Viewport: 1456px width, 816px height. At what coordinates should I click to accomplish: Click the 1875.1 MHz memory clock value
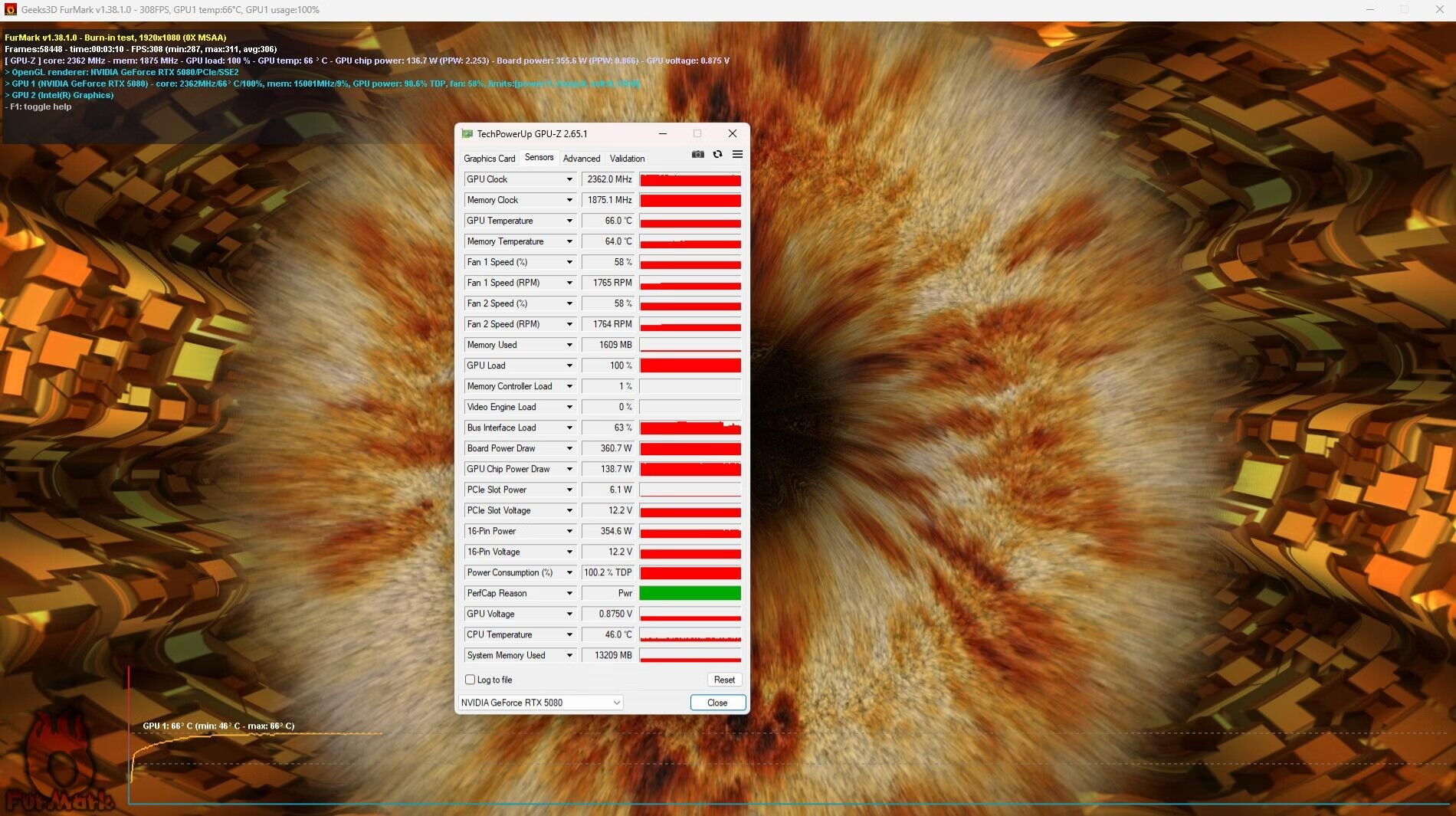[x=608, y=200]
